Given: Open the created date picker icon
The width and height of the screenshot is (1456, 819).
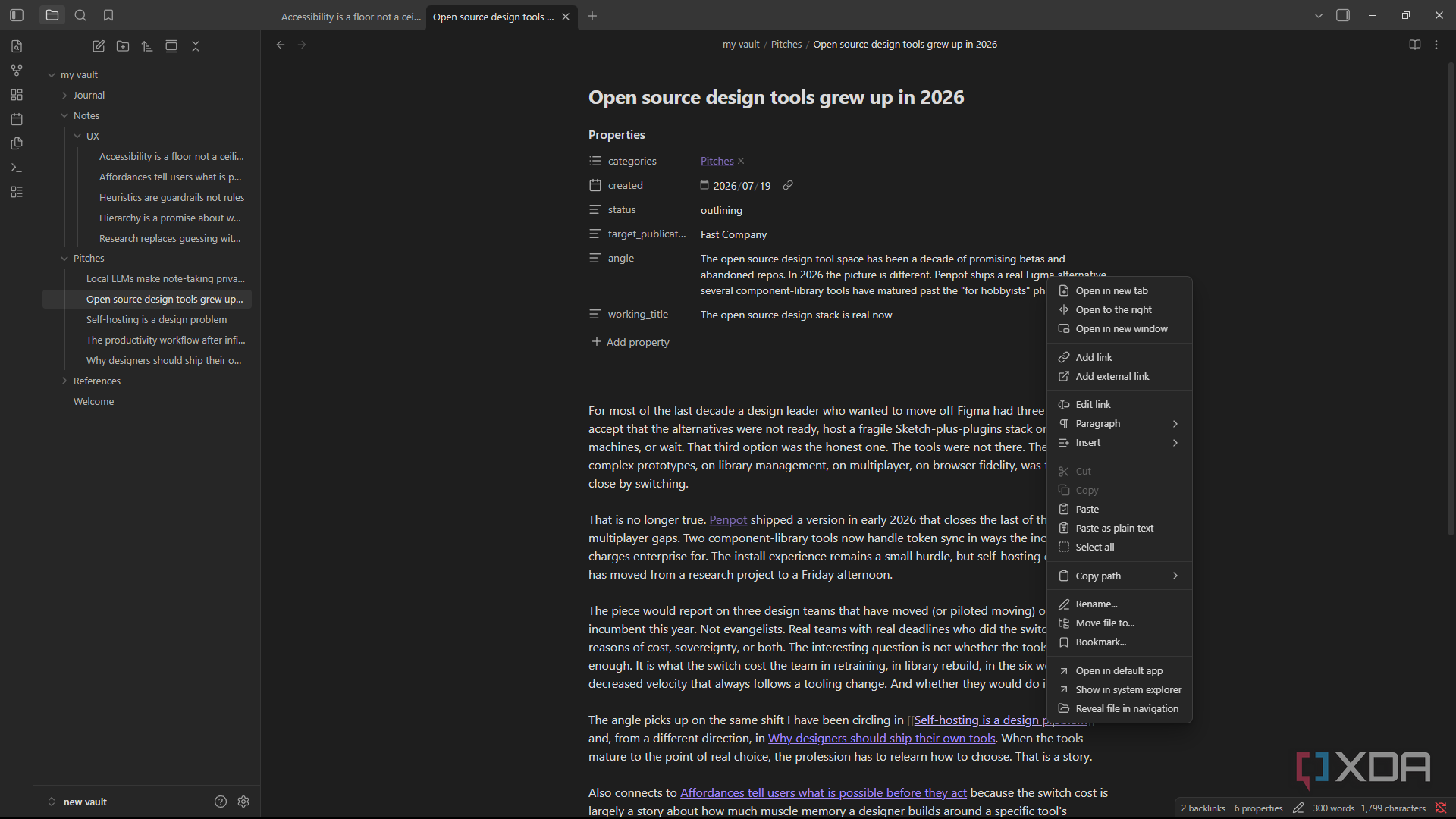Looking at the screenshot, I should point(704,185).
